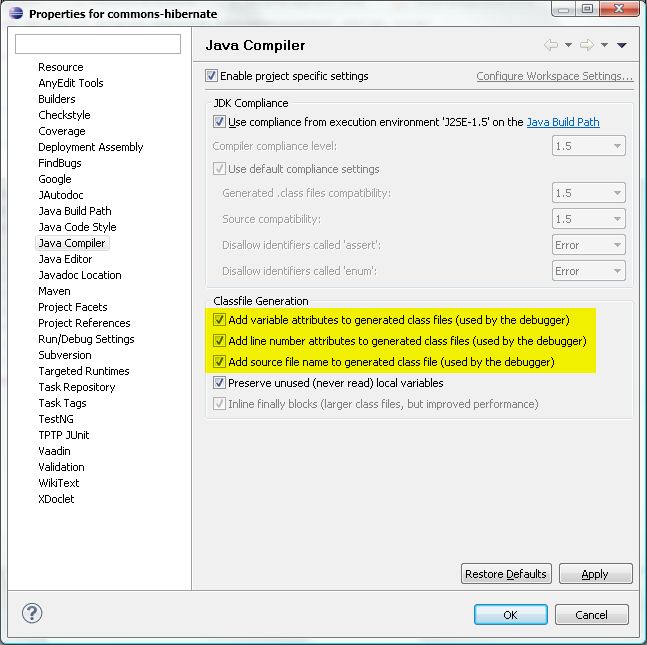
Task: Uncheck Use compliance from execution environment
Action: click(219, 122)
